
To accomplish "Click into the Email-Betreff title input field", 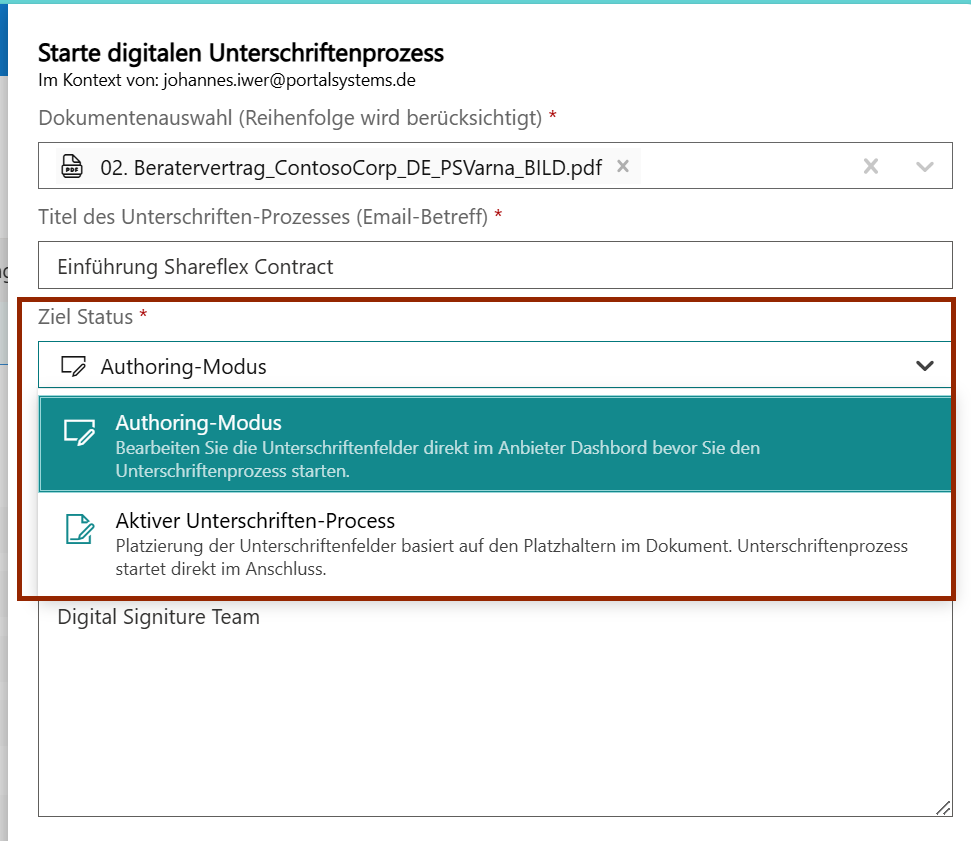I will (495, 266).
